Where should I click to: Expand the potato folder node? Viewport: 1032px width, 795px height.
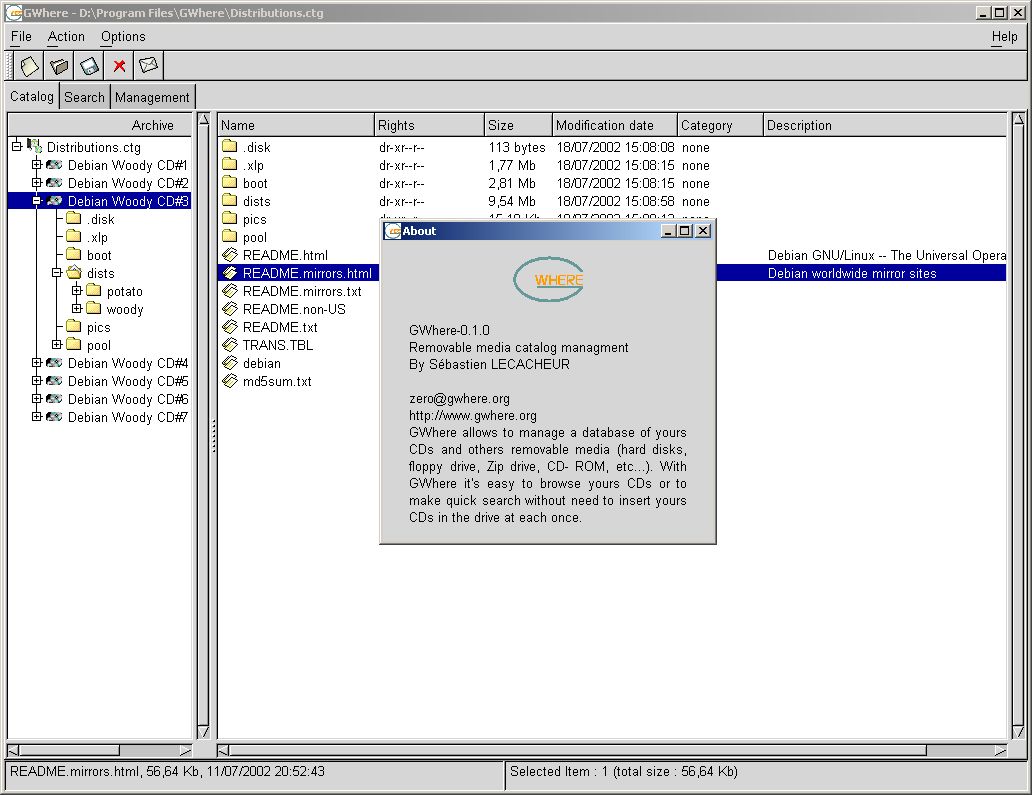[76, 290]
